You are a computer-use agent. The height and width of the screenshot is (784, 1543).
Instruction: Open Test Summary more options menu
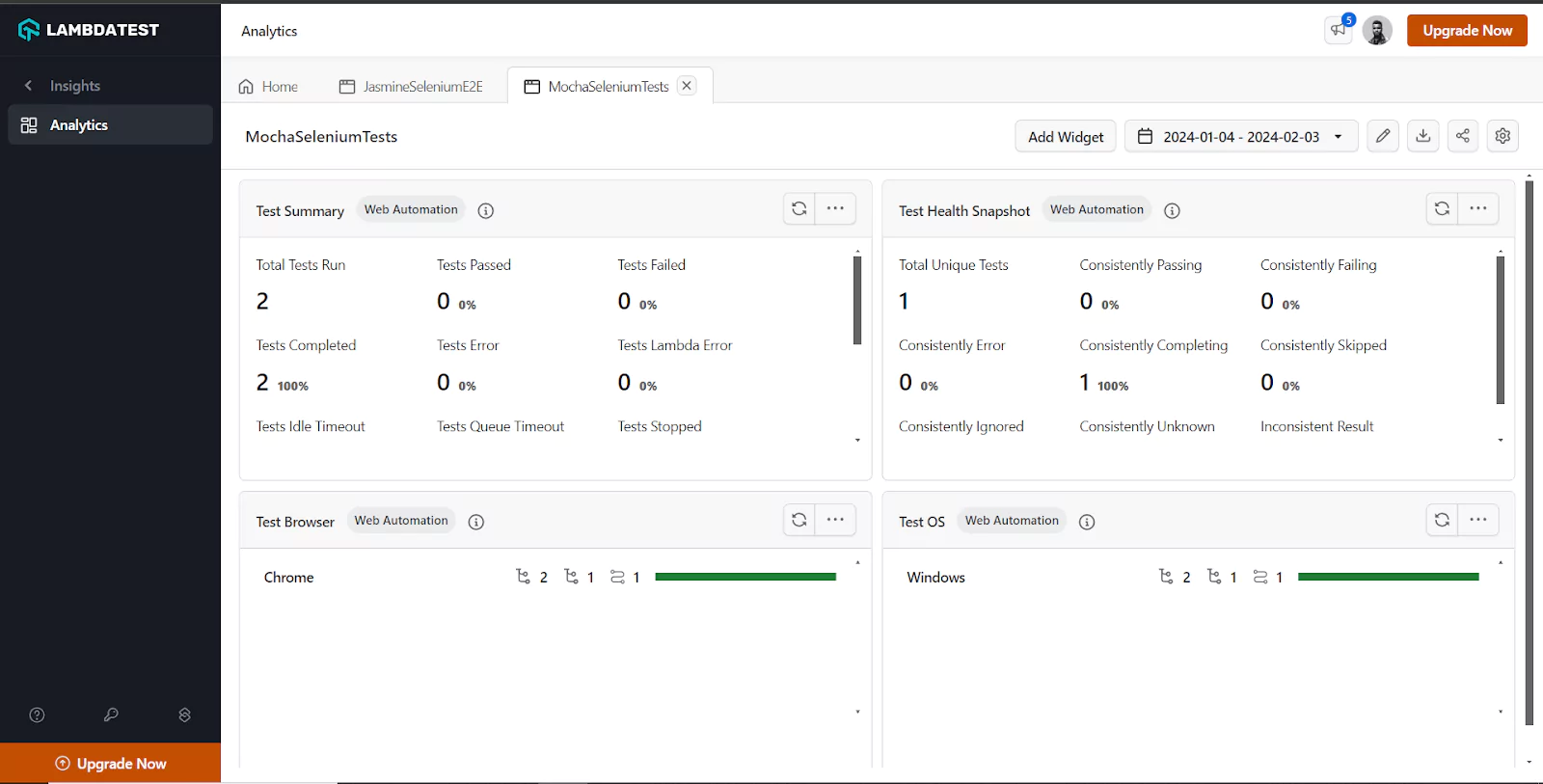coord(835,208)
